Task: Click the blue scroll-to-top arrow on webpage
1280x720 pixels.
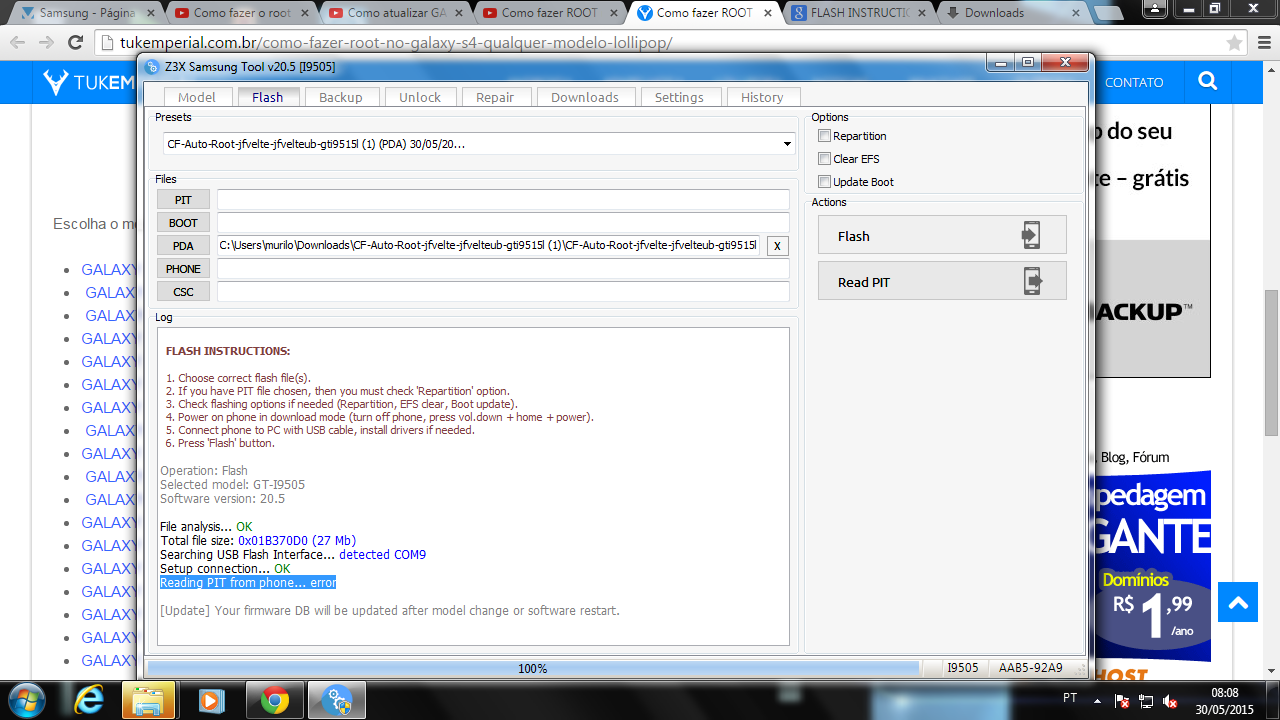Action: tap(1238, 603)
